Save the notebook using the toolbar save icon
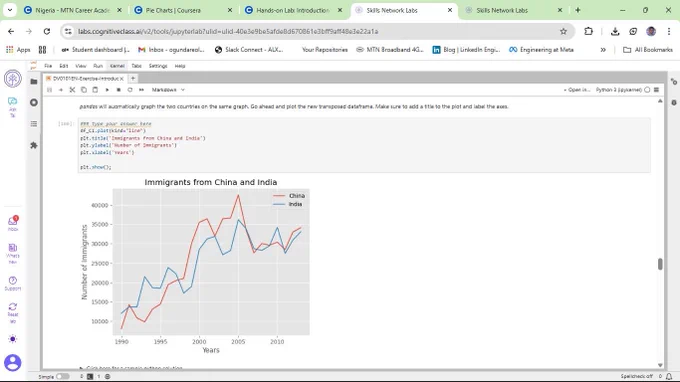 pos(49,90)
